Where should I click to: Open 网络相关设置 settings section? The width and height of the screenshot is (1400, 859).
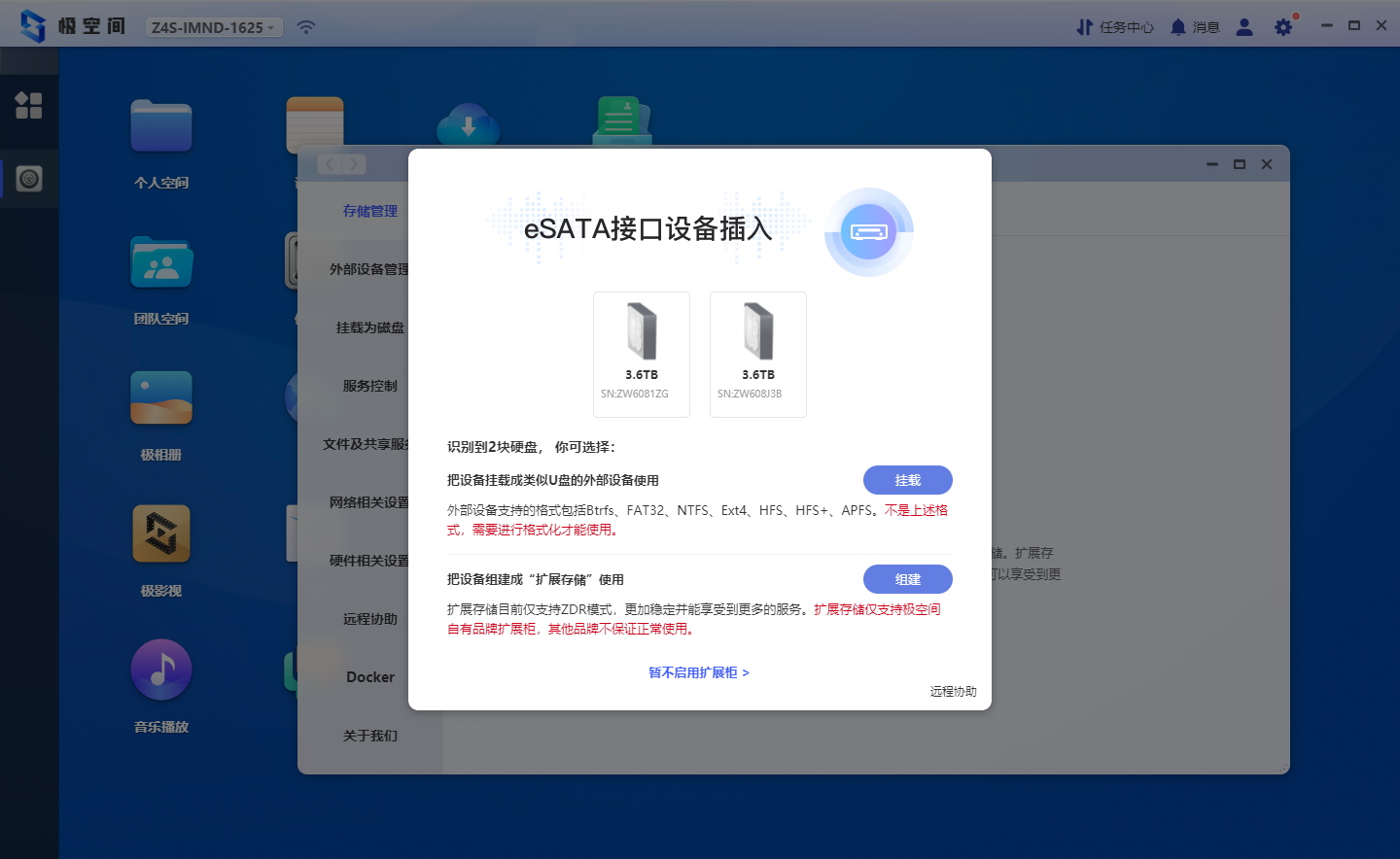tap(369, 502)
